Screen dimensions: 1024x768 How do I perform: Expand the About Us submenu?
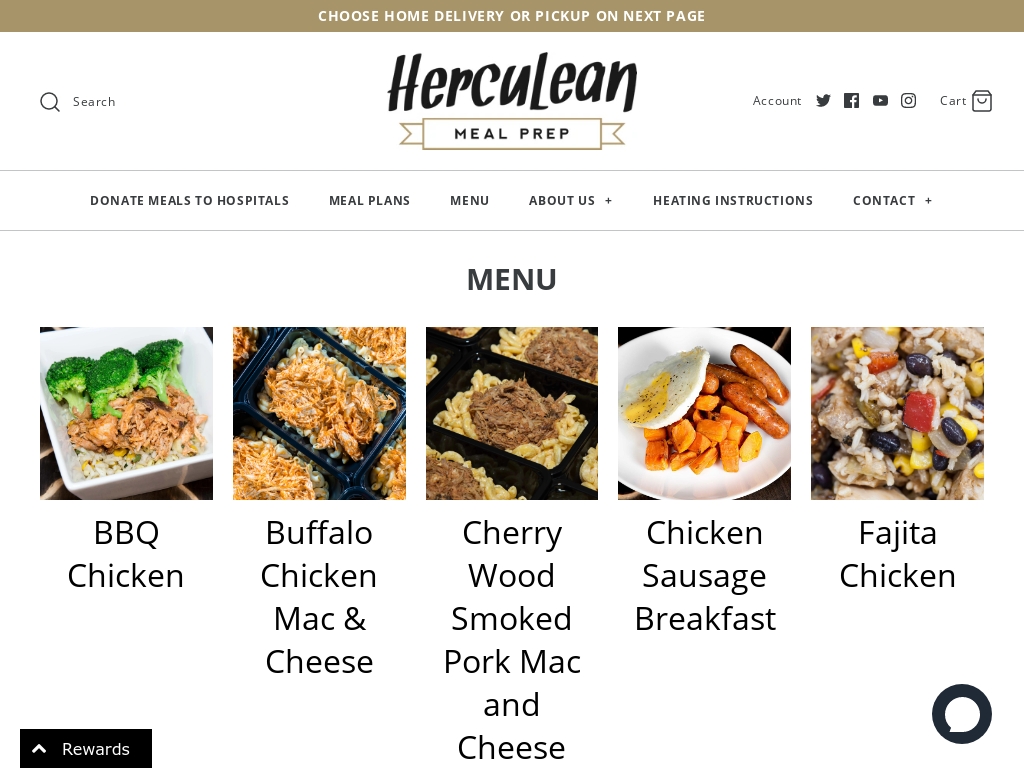pyautogui.click(x=608, y=201)
